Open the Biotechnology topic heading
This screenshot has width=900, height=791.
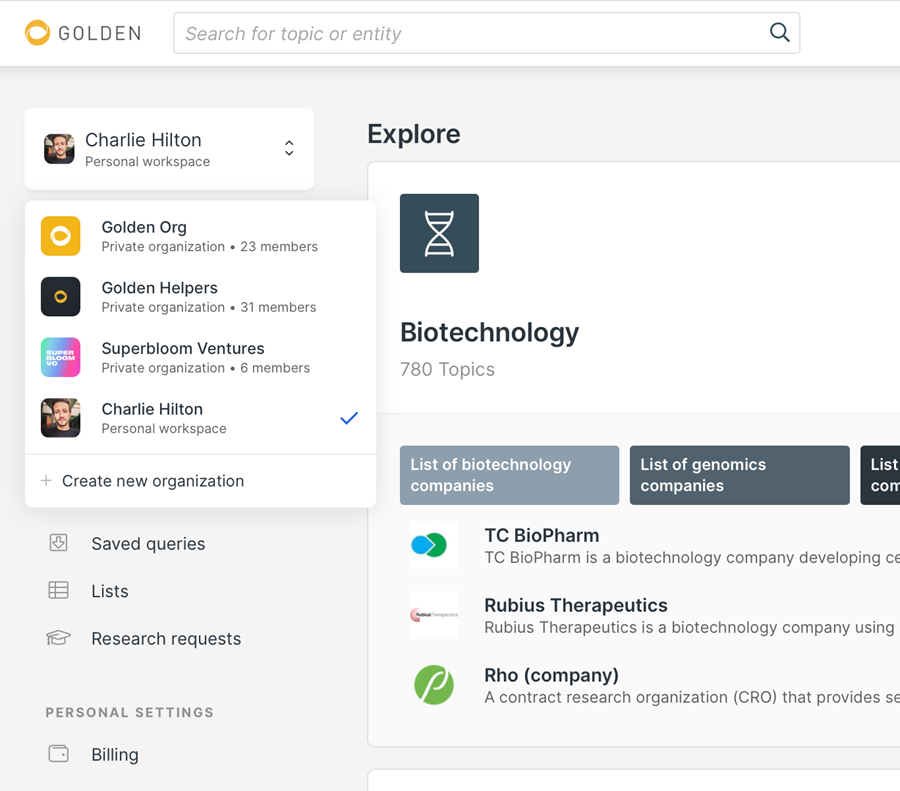click(x=490, y=332)
